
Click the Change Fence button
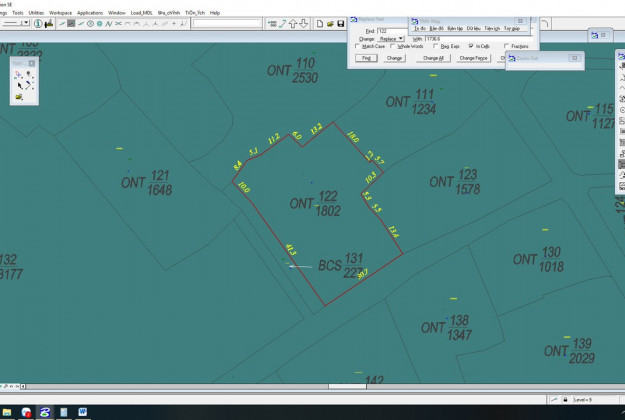point(473,58)
